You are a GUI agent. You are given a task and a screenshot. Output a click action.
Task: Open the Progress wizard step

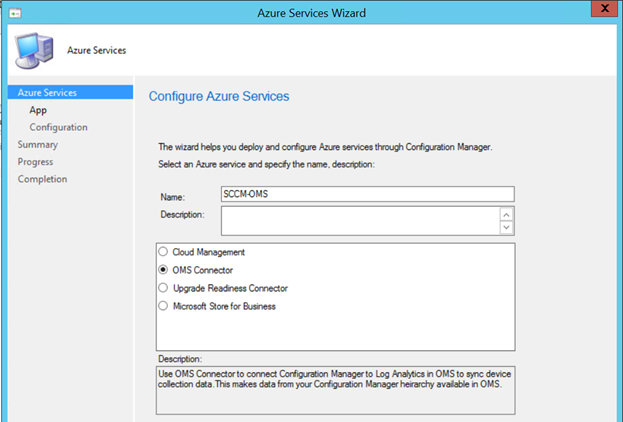click(x=35, y=162)
